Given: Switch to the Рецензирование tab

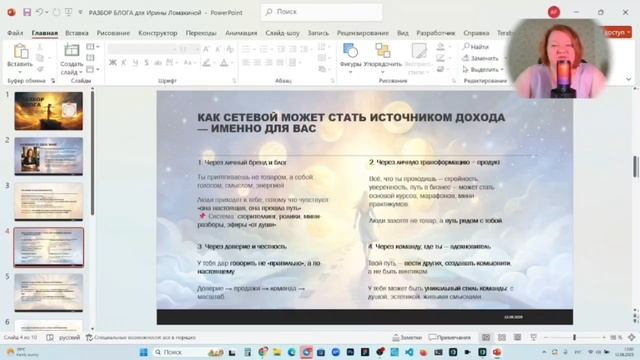Looking at the screenshot, I should (x=362, y=33).
